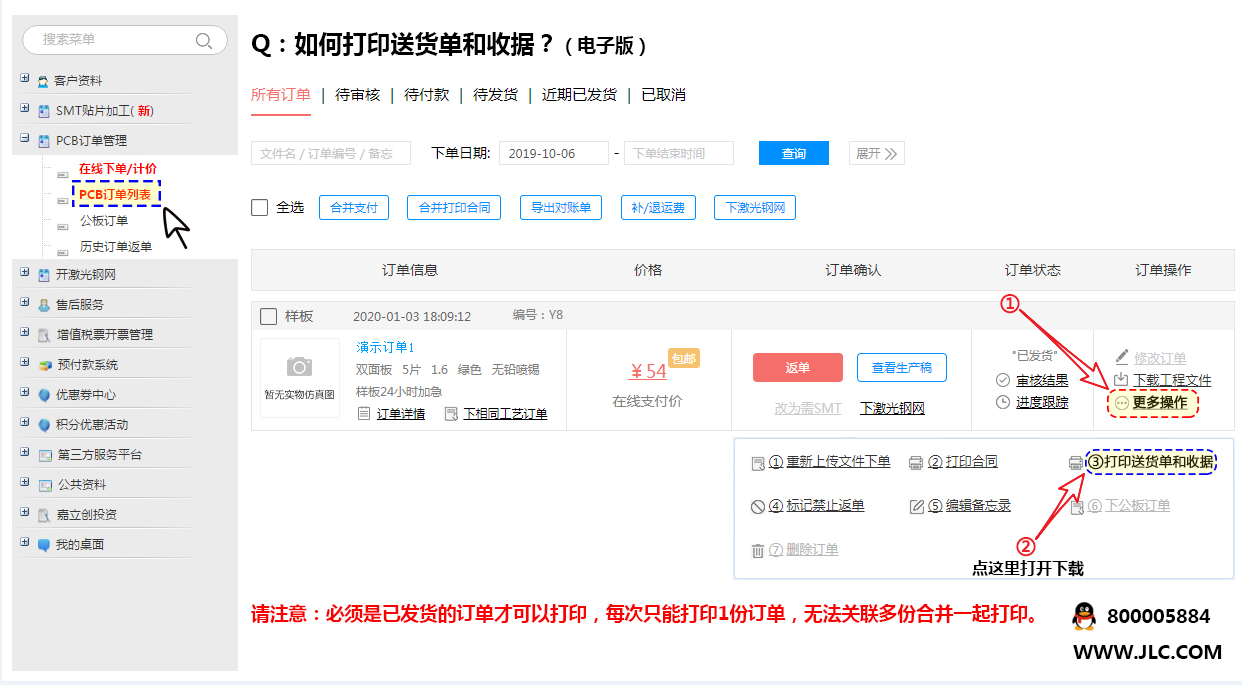Screen dimensions: 1242x685
Task: Switch to the 待付款 tab
Action: [x=426, y=95]
